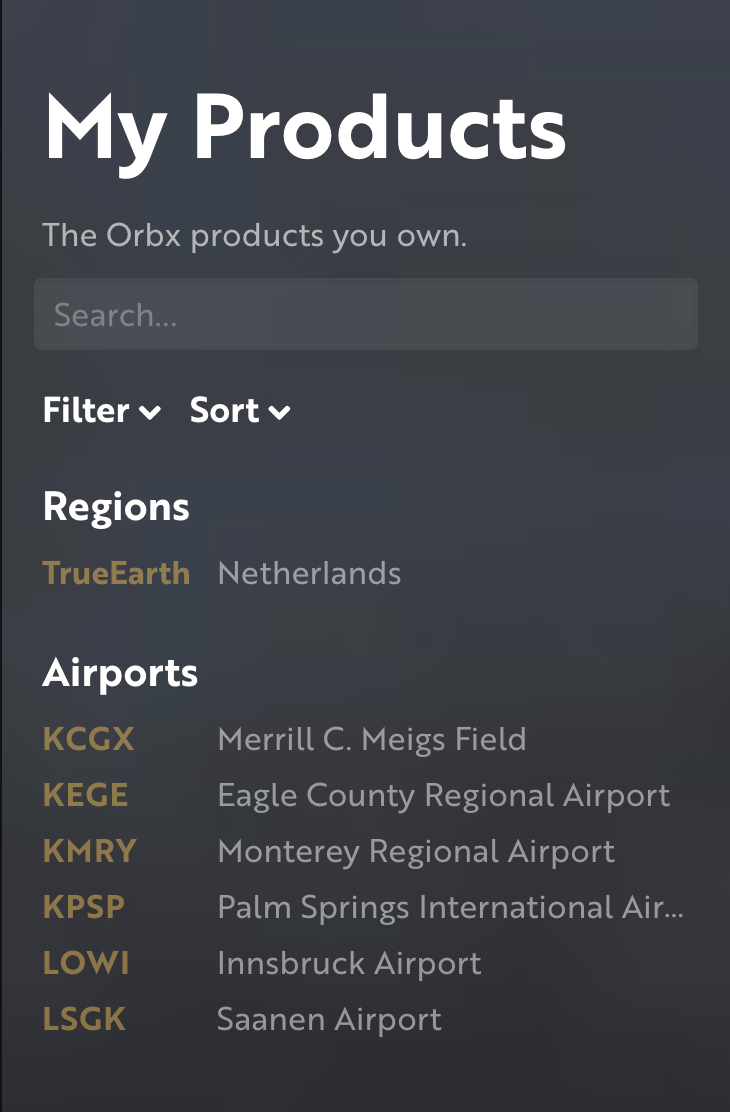The width and height of the screenshot is (730, 1112).
Task: Open Innsbruck Airport product
Action: pyautogui.click(x=349, y=964)
